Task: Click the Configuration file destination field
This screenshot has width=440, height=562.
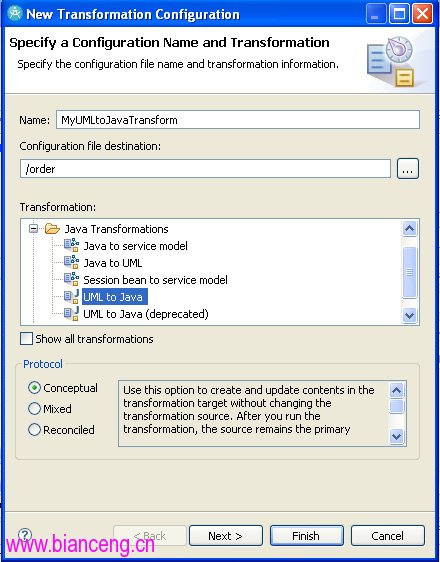Action: click(205, 168)
